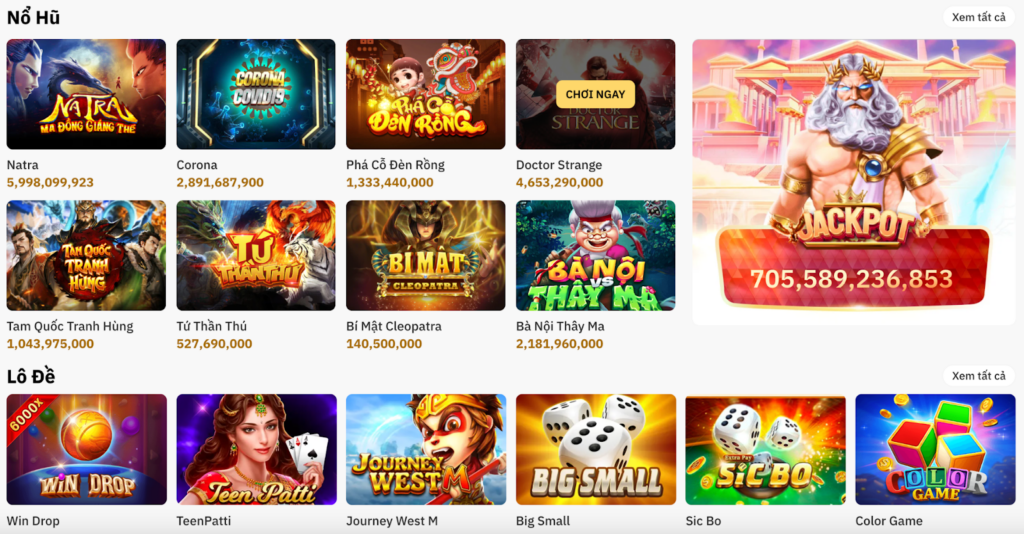1024x534 pixels.
Task: Click Xem tất cả for Lô Đề
Action: coord(978,375)
